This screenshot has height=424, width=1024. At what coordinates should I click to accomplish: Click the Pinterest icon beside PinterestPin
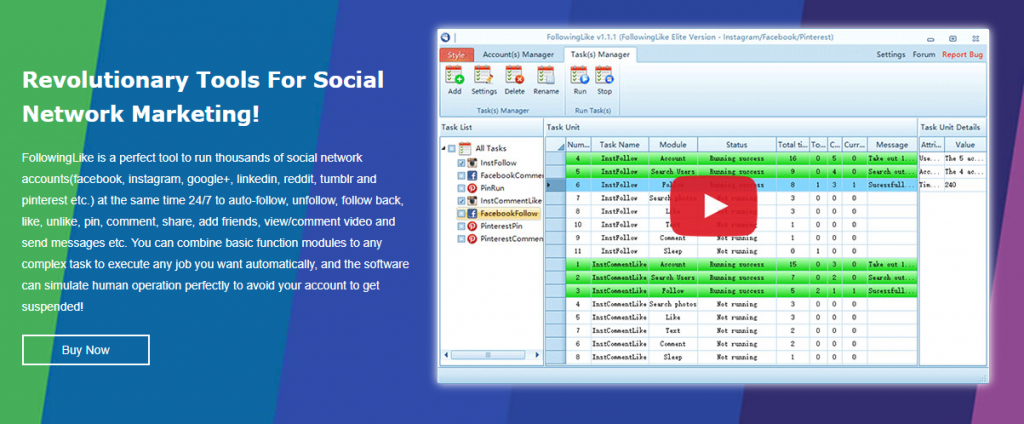click(x=472, y=226)
